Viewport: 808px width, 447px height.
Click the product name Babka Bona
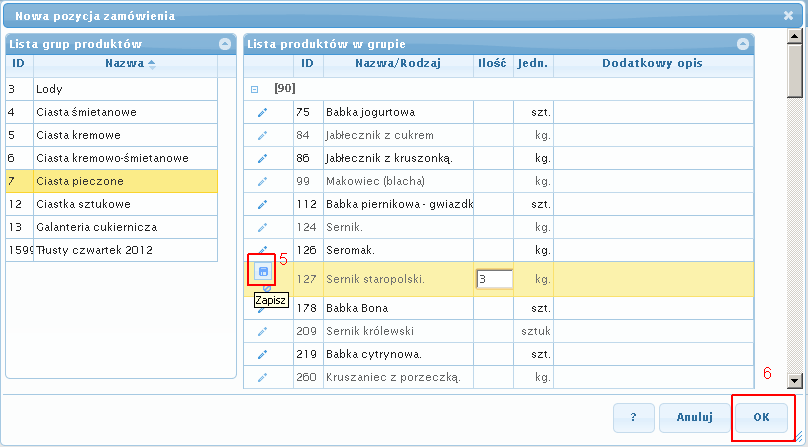pyautogui.click(x=357, y=308)
